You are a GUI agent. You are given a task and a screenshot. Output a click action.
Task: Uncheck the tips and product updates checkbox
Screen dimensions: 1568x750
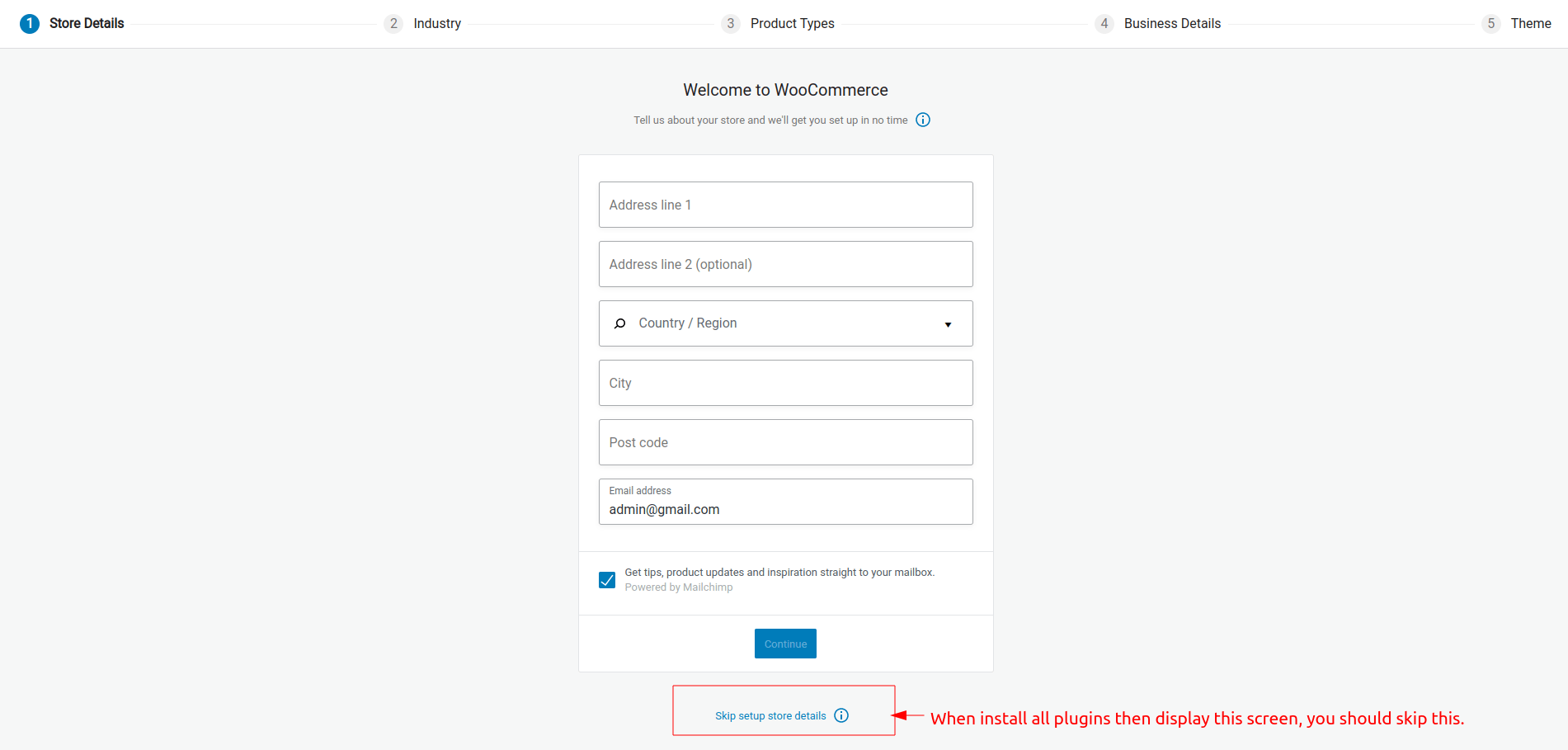pos(607,580)
